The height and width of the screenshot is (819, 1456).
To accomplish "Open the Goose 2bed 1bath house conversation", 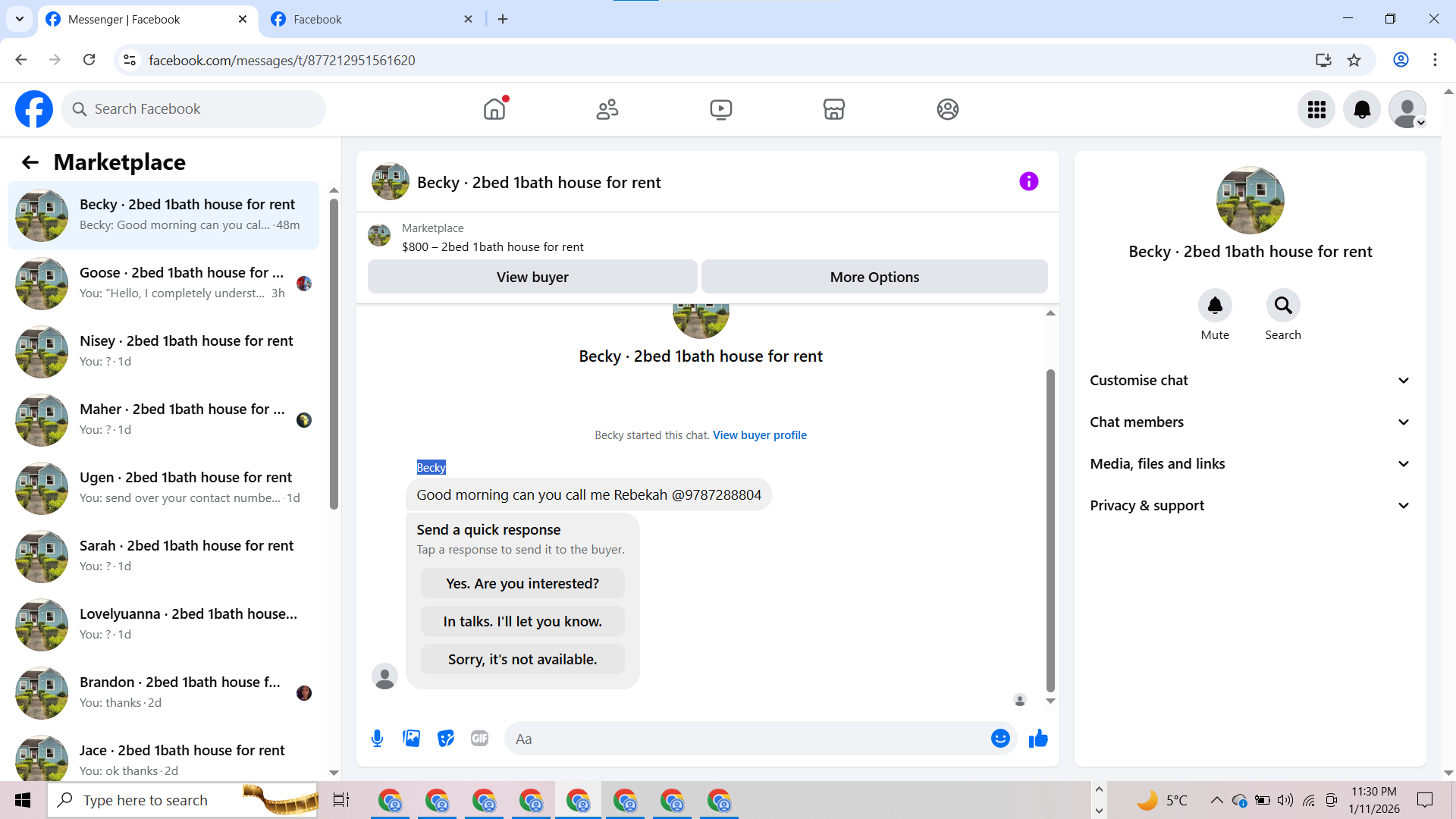I will pos(163,284).
